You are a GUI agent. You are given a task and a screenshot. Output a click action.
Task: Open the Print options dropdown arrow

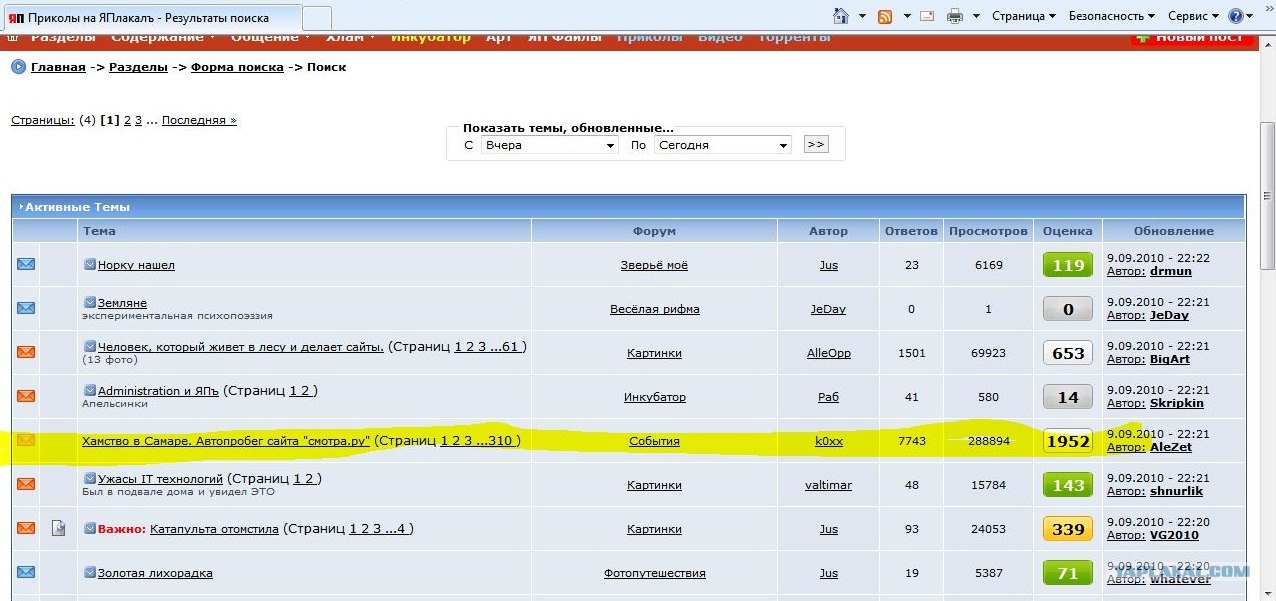(975, 16)
